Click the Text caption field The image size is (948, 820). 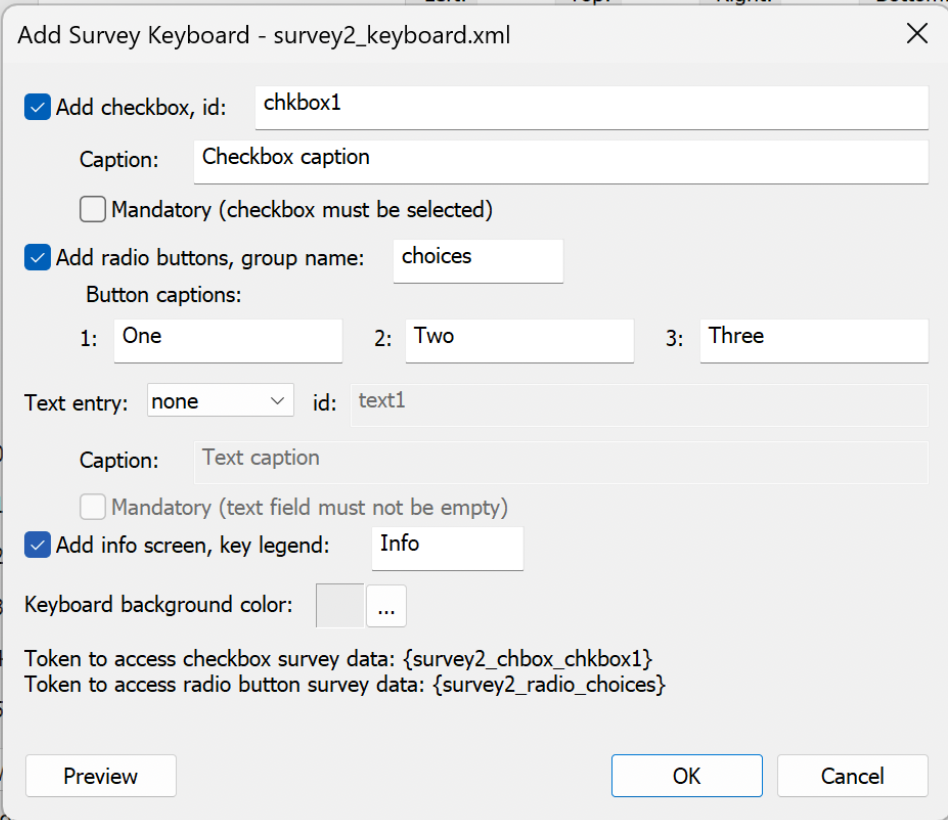coord(560,463)
